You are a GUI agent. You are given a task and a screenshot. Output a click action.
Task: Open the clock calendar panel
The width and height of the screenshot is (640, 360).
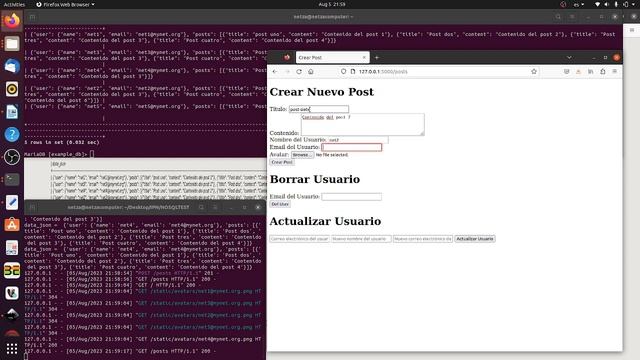point(332,4)
